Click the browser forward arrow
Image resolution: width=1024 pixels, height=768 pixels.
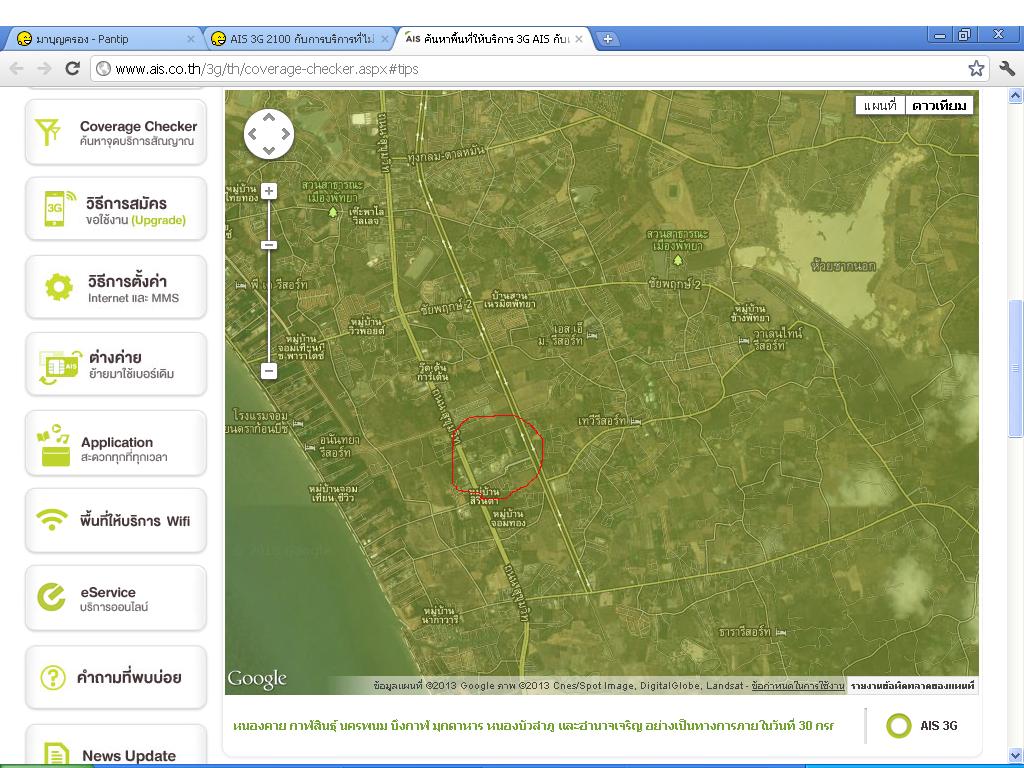[44, 69]
